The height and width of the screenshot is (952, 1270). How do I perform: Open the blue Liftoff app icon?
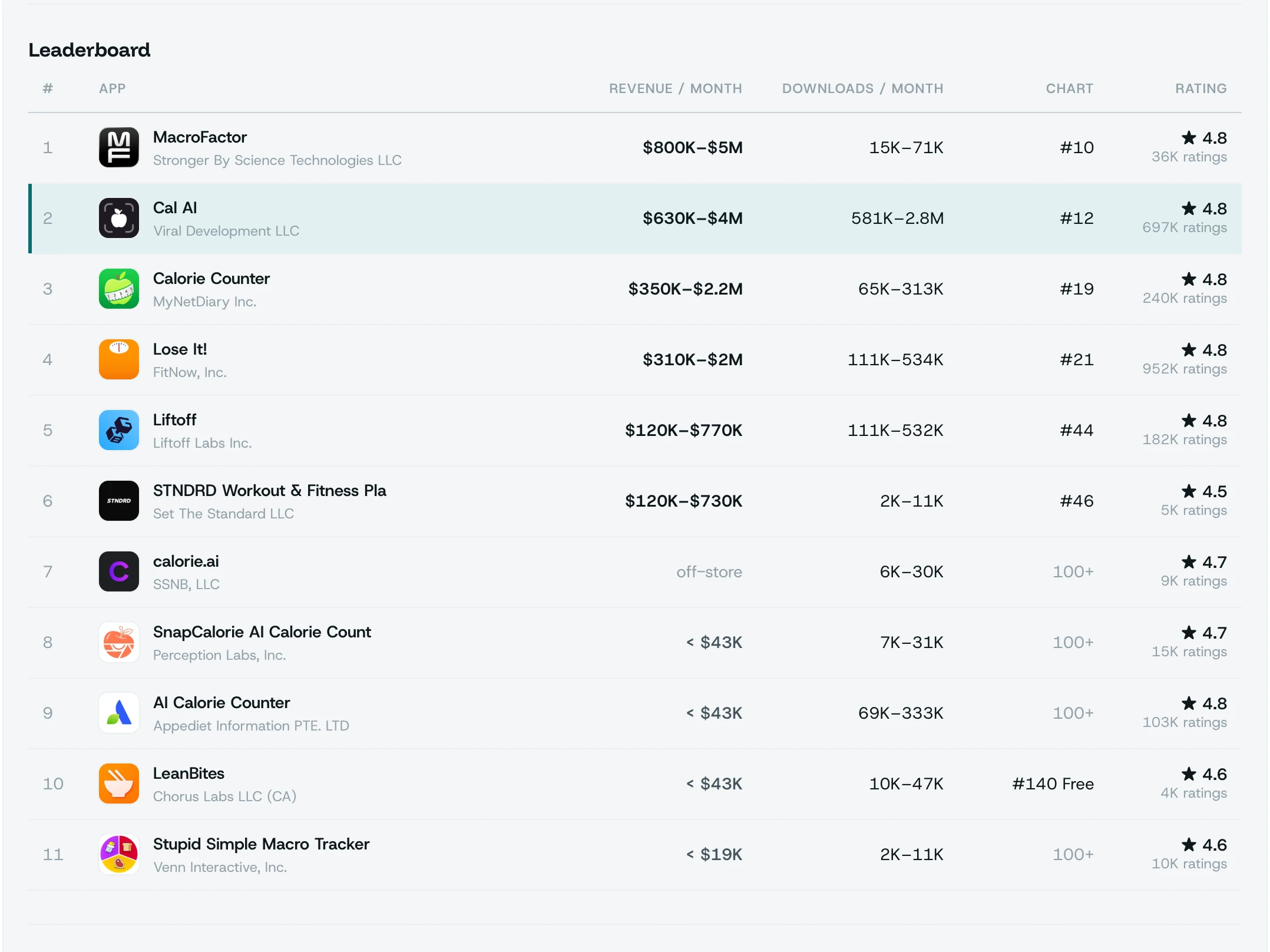[x=119, y=430]
